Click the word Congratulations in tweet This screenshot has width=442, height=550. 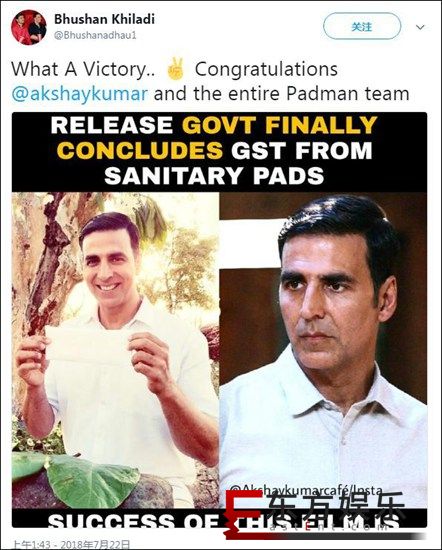pos(266,69)
